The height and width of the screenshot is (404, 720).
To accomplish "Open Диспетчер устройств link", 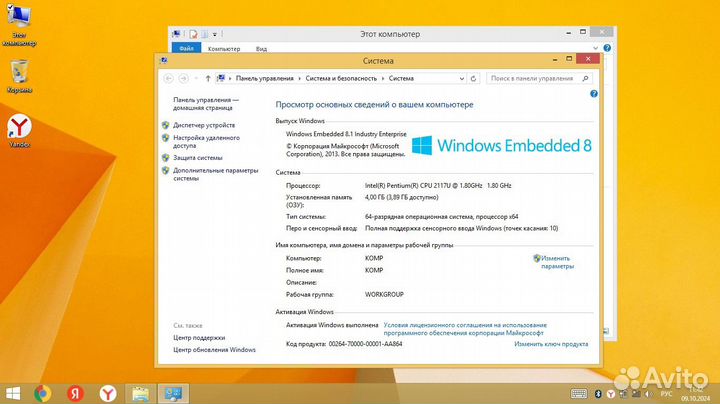I will click(x=204, y=125).
